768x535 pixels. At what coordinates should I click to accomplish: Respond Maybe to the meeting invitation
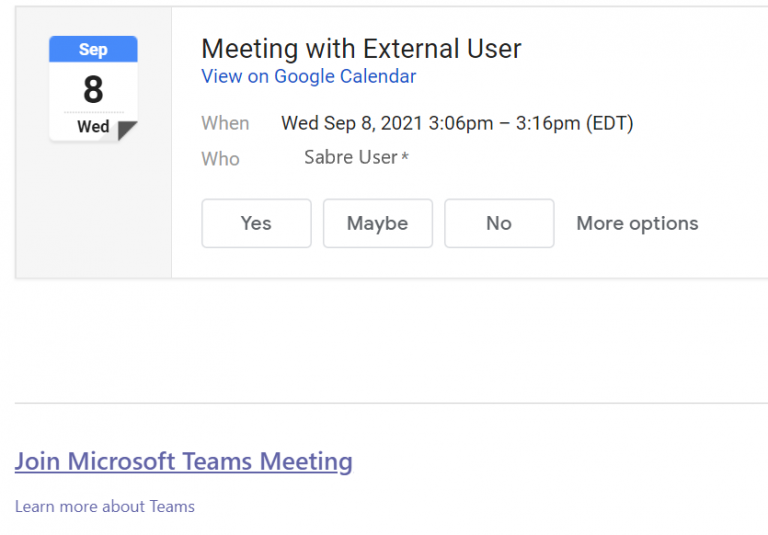click(377, 223)
